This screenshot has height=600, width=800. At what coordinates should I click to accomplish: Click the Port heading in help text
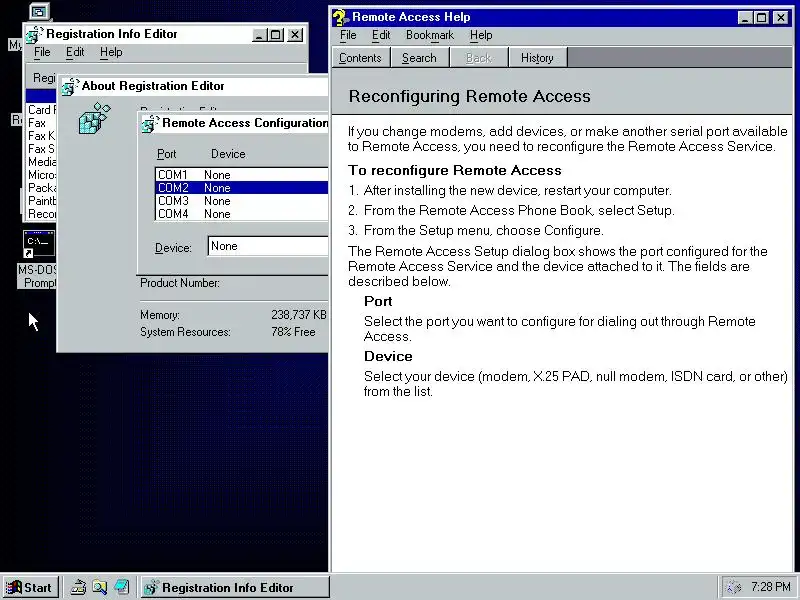pyautogui.click(x=378, y=301)
